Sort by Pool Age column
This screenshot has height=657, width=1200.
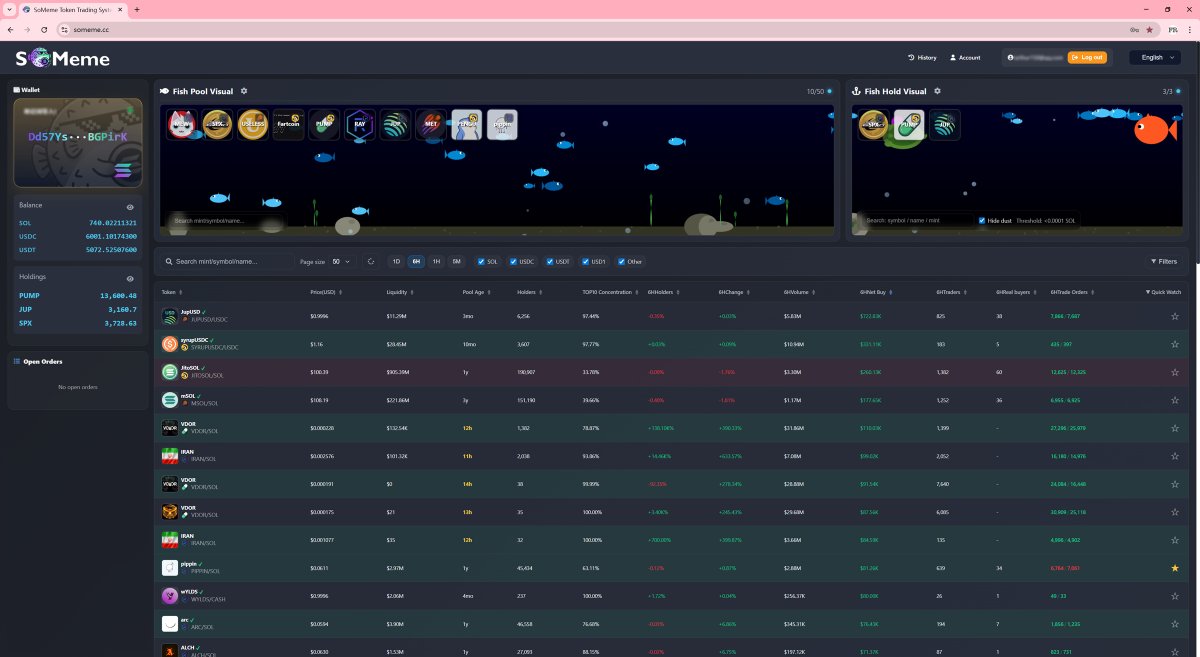pos(477,292)
